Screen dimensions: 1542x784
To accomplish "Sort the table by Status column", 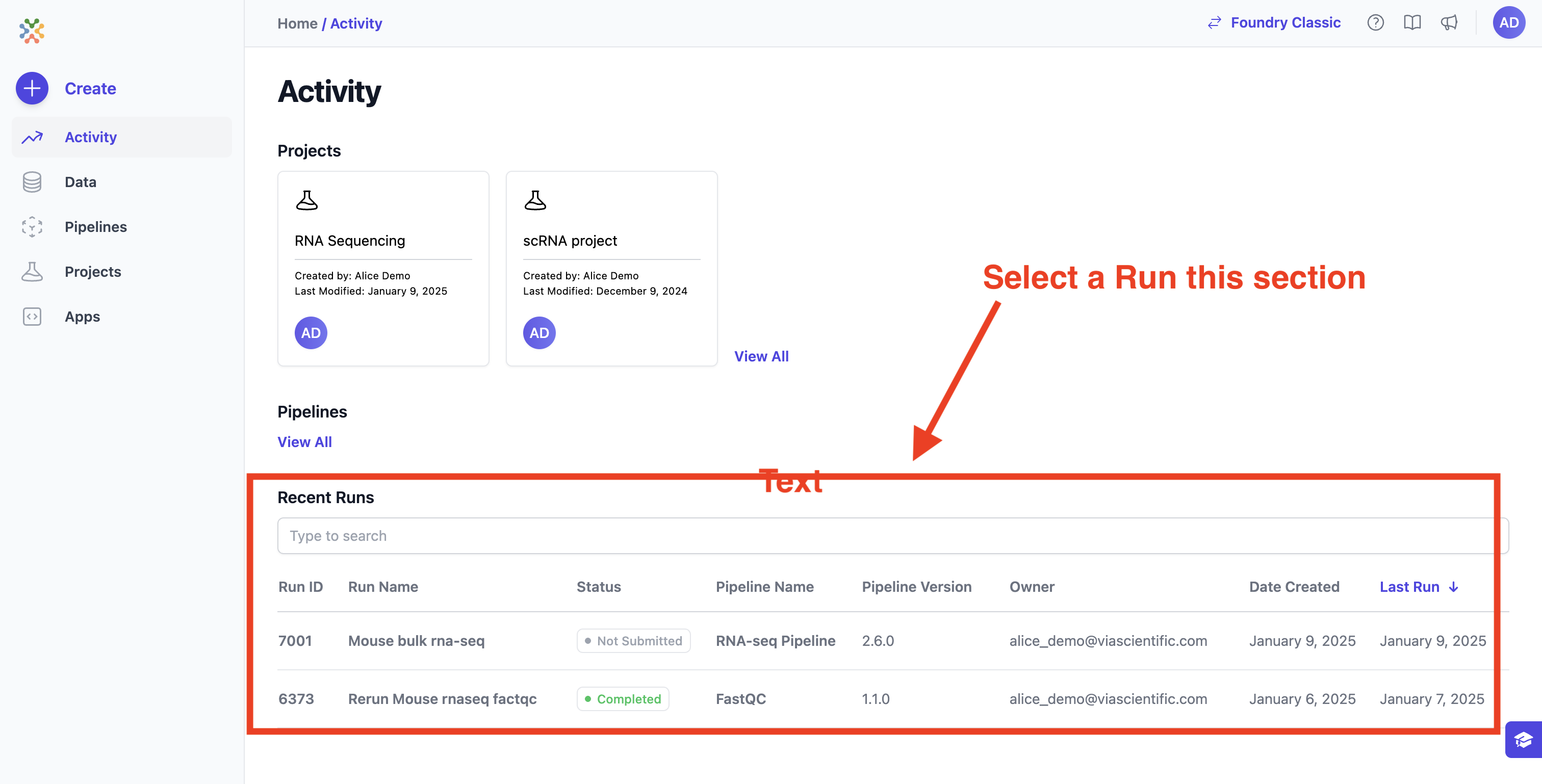I will [598, 587].
